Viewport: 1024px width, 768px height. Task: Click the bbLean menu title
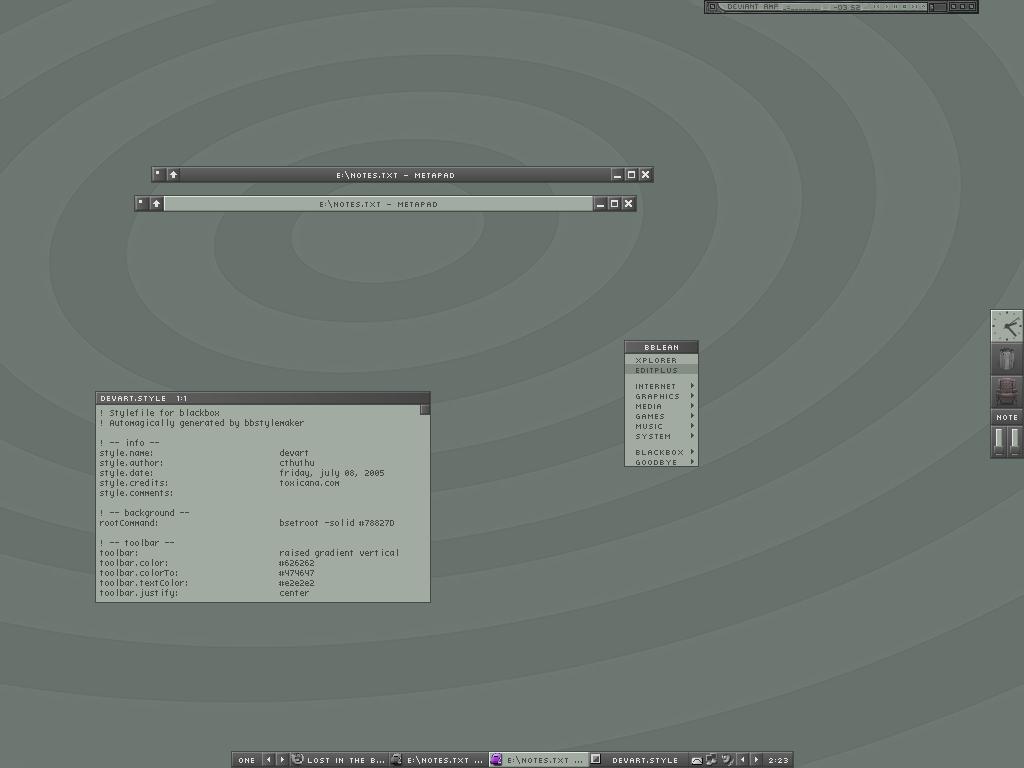[x=661, y=347]
